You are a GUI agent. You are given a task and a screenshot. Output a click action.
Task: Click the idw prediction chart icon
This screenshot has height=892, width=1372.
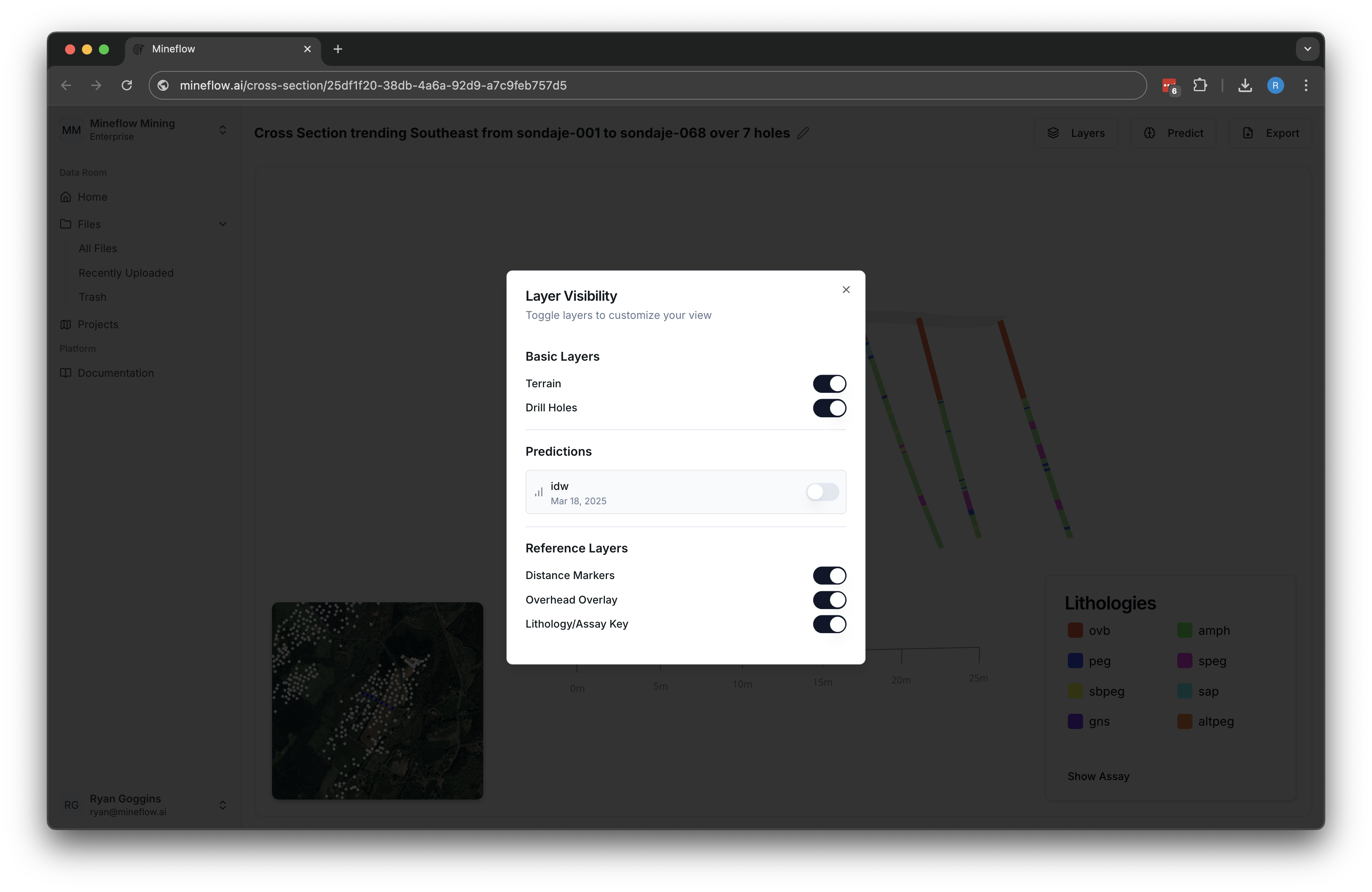coord(539,492)
